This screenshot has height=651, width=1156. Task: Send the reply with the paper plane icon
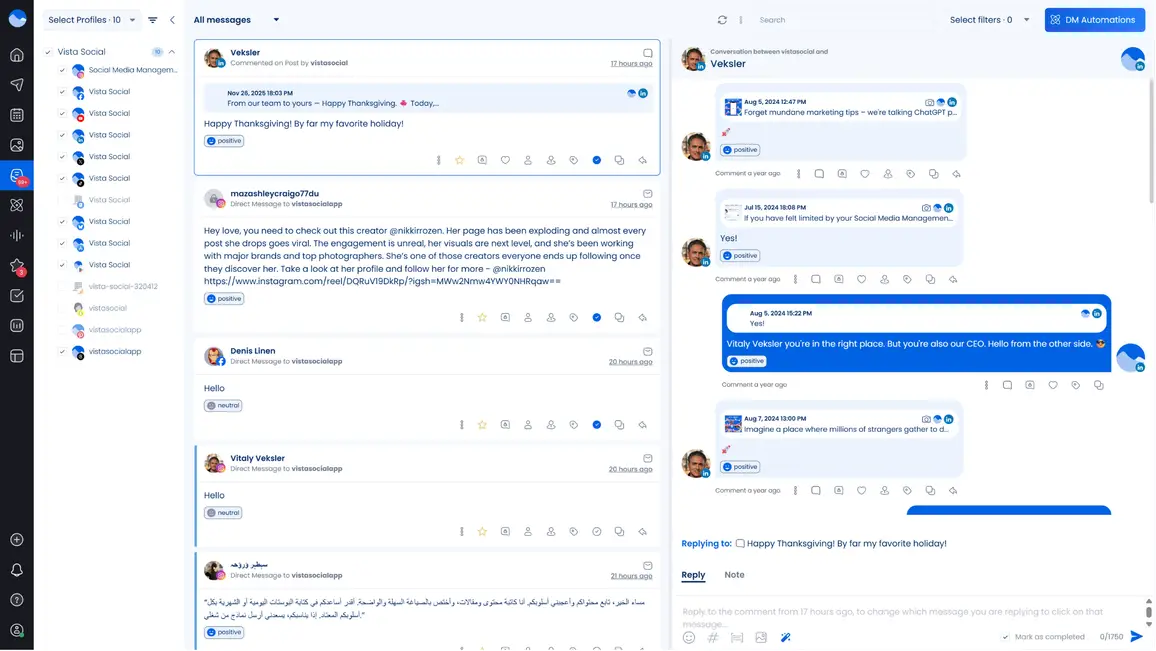coord(1137,636)
